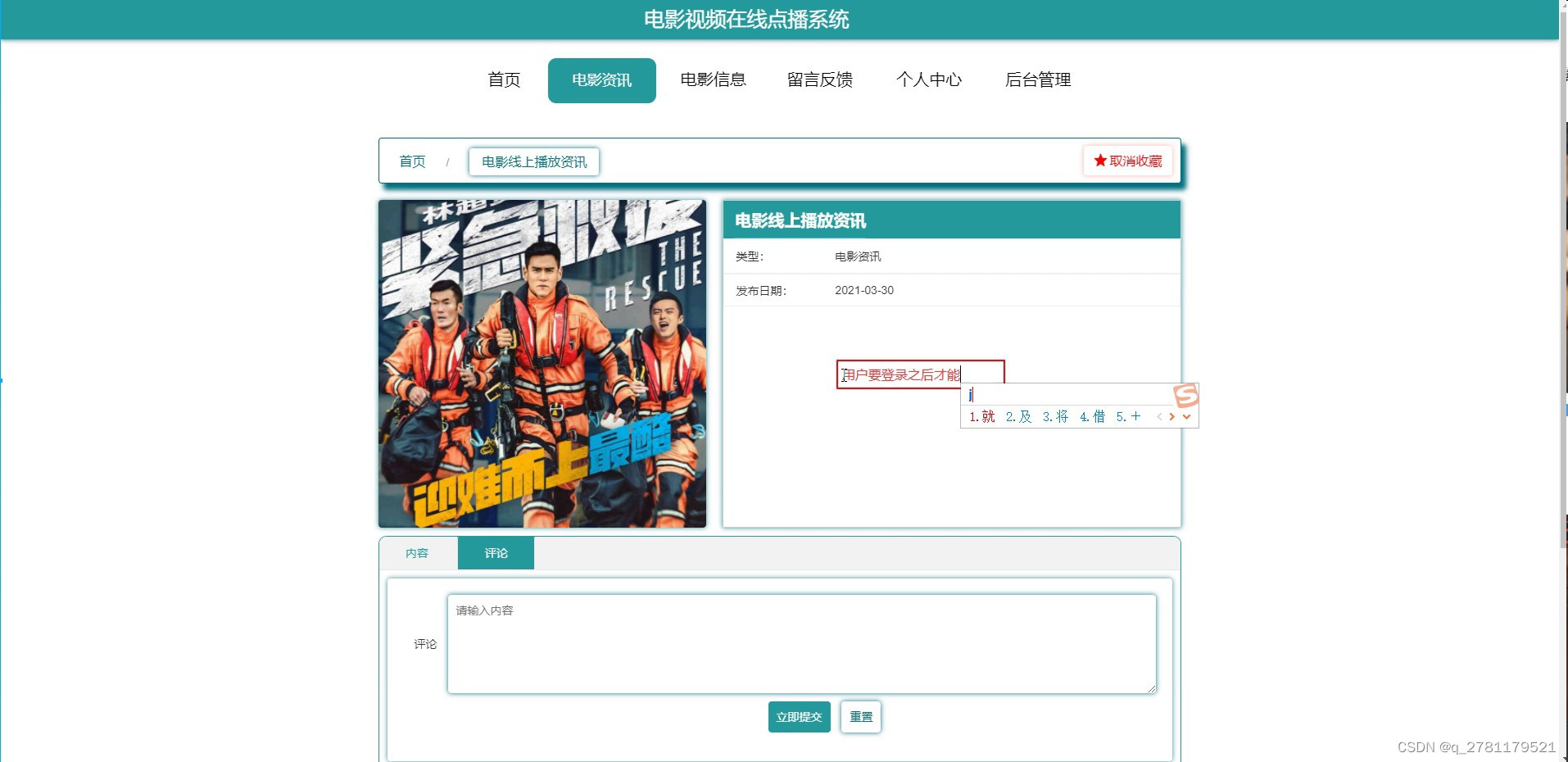This screenshot has height=762, width=1568.
Task: Switch to the 评论 tab
Action: [x=496, y=553]
